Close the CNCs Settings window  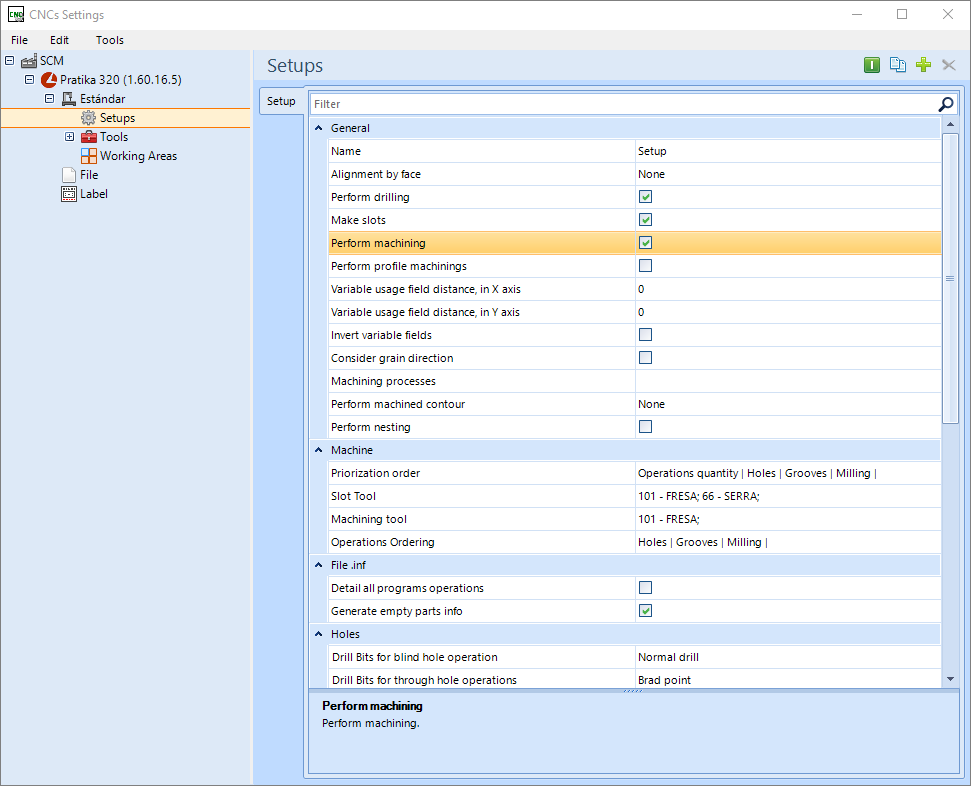(948, 14)
